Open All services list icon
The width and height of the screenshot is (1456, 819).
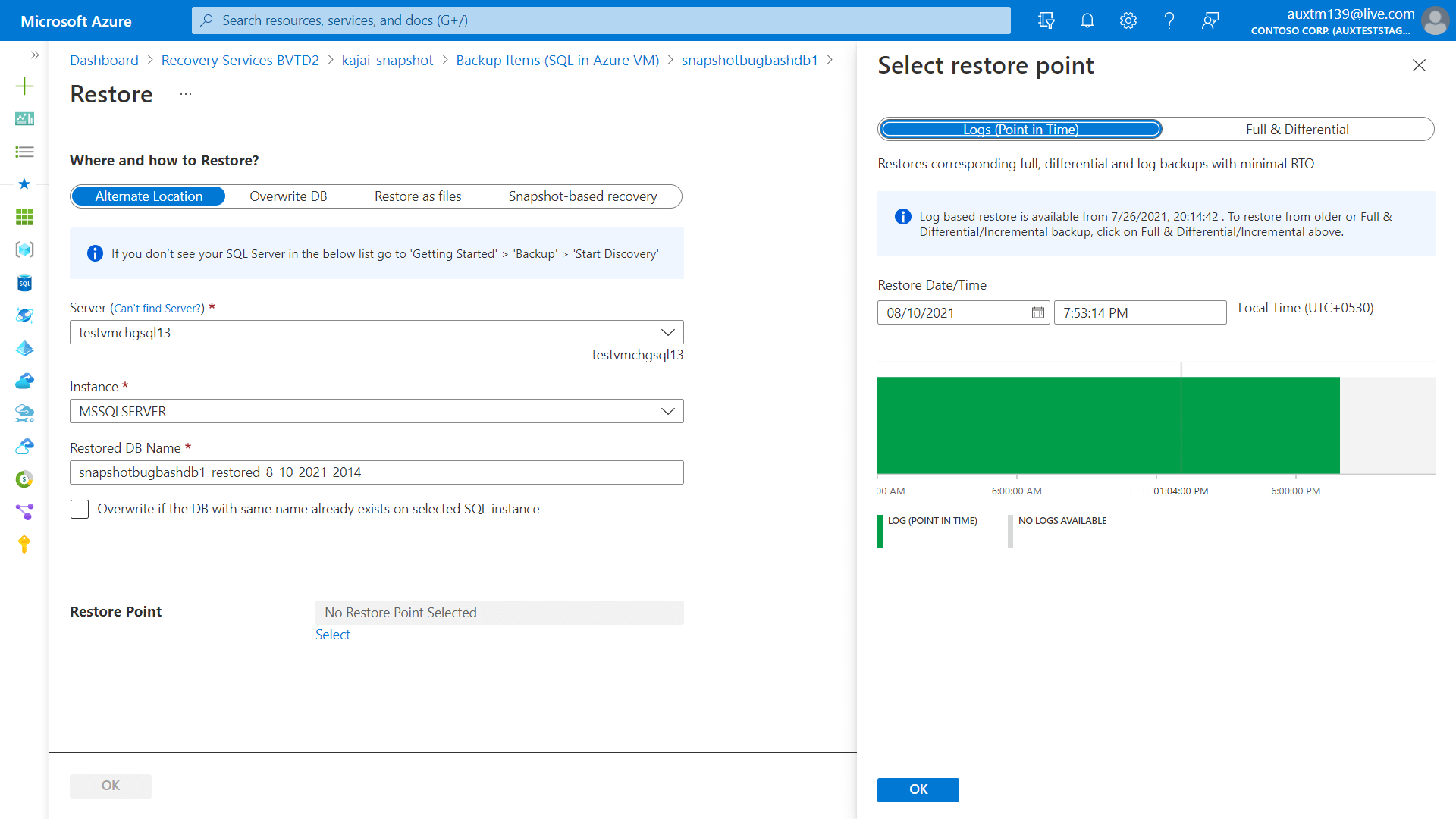[24, 152]
